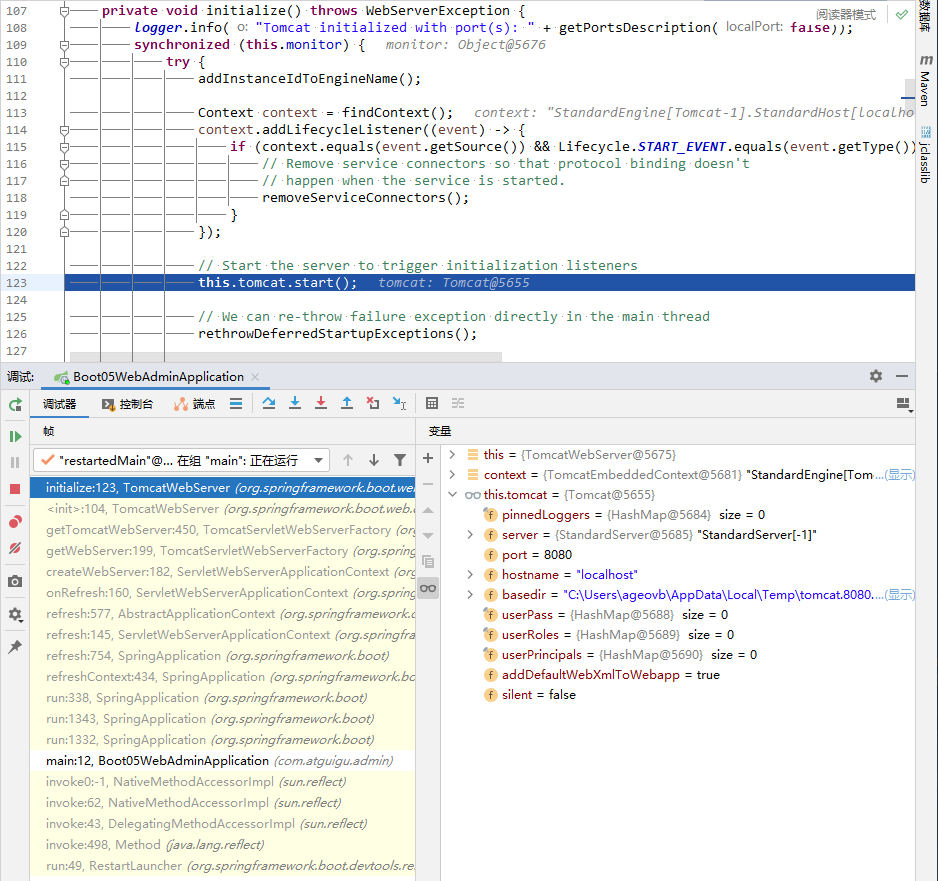This screenshot has width=938, height=881.
Task: Expand the basedir field
Action: [470, 595]
